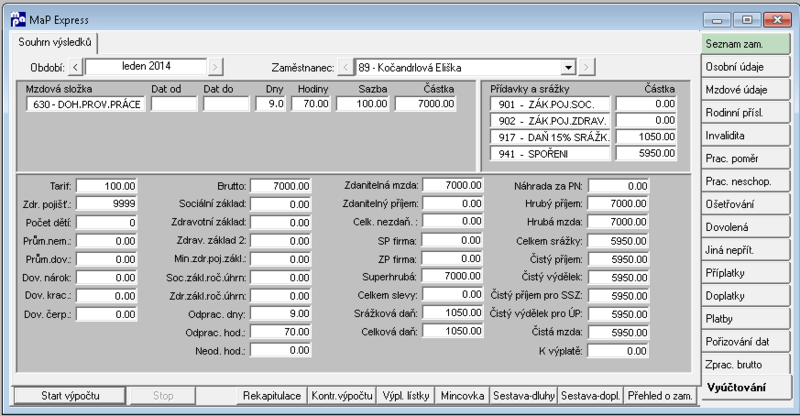Select the 630 - DOH.PROV.PRÁCE row field

86,104
